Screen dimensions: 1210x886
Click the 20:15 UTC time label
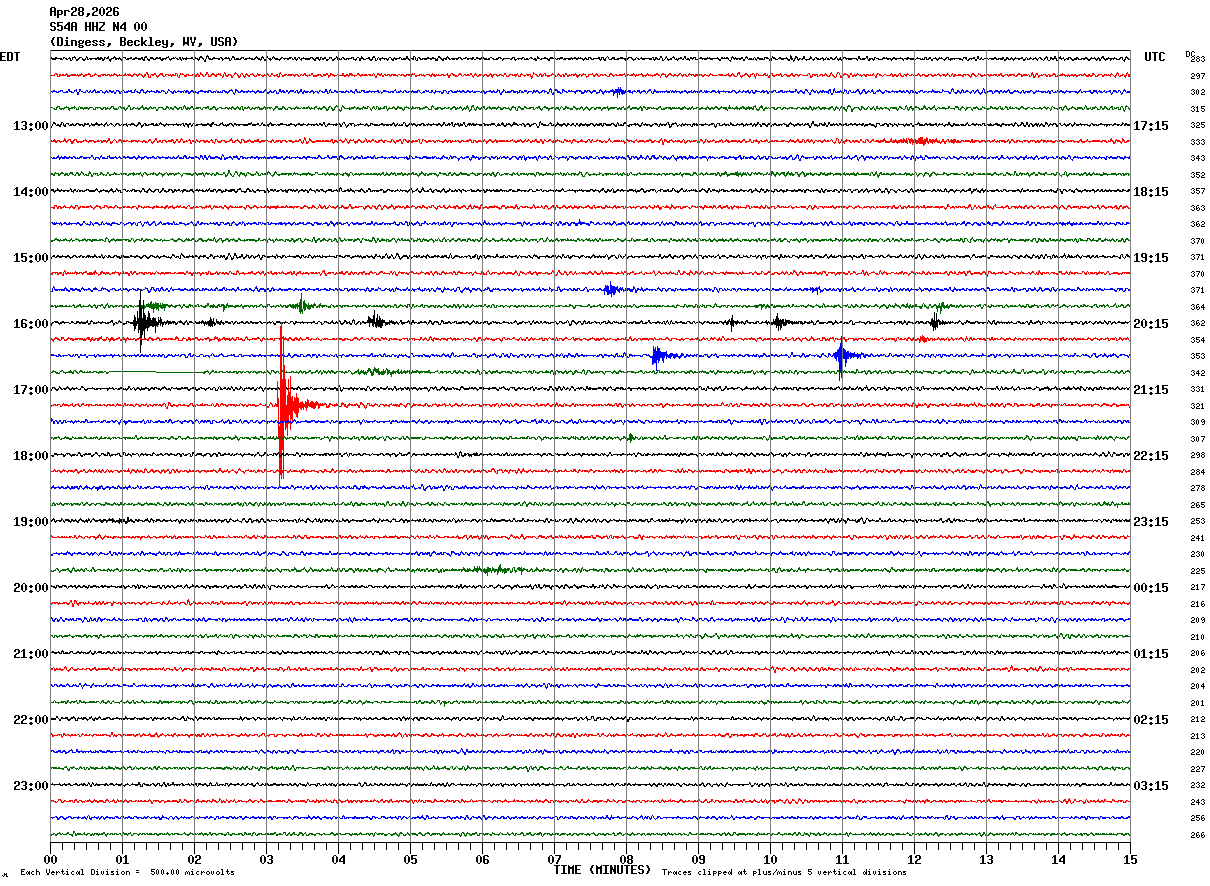point(1151,324)
